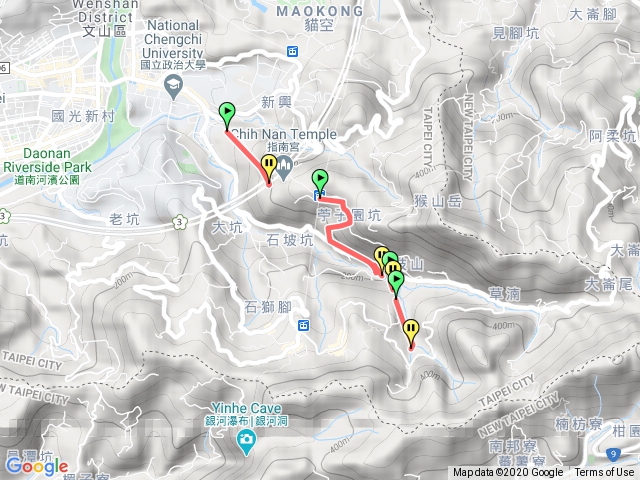This screenshot has height=480, width=640.
Task: Click the Map data ©2020 Google attribution
Action: 508,473
